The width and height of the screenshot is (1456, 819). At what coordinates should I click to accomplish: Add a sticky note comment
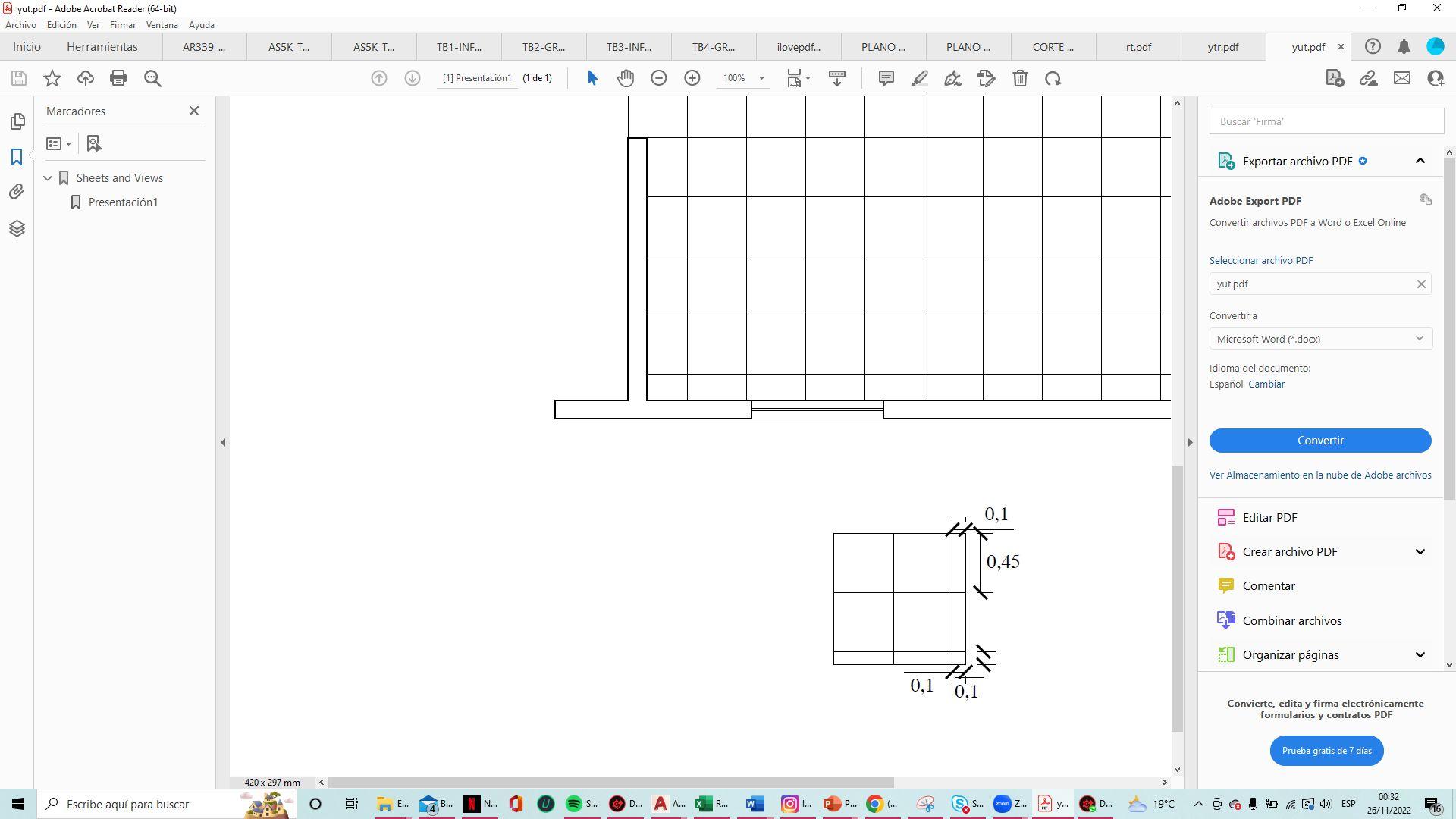click(x=886, y=78)
